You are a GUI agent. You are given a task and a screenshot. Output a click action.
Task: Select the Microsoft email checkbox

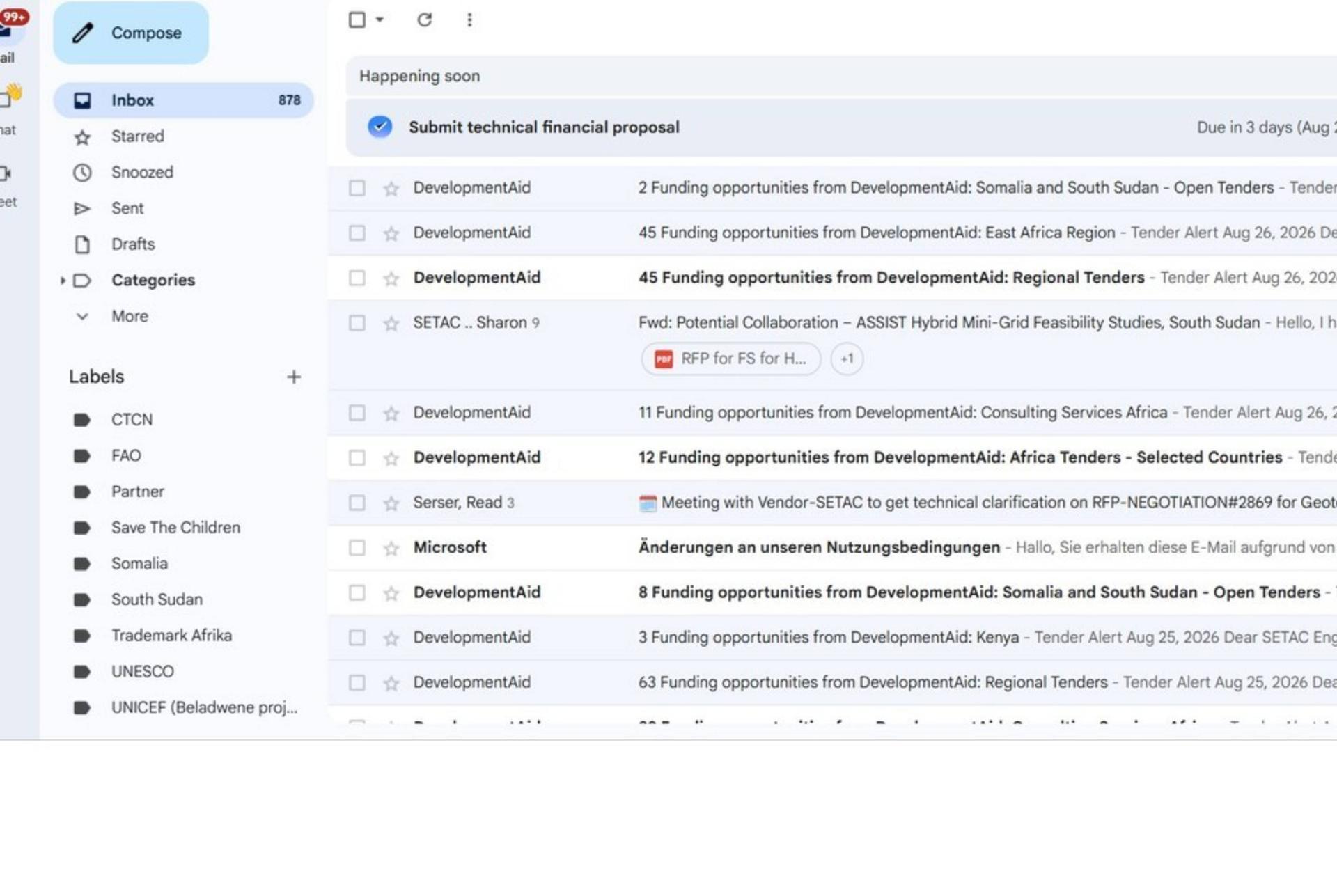click(x=357, y=548)
